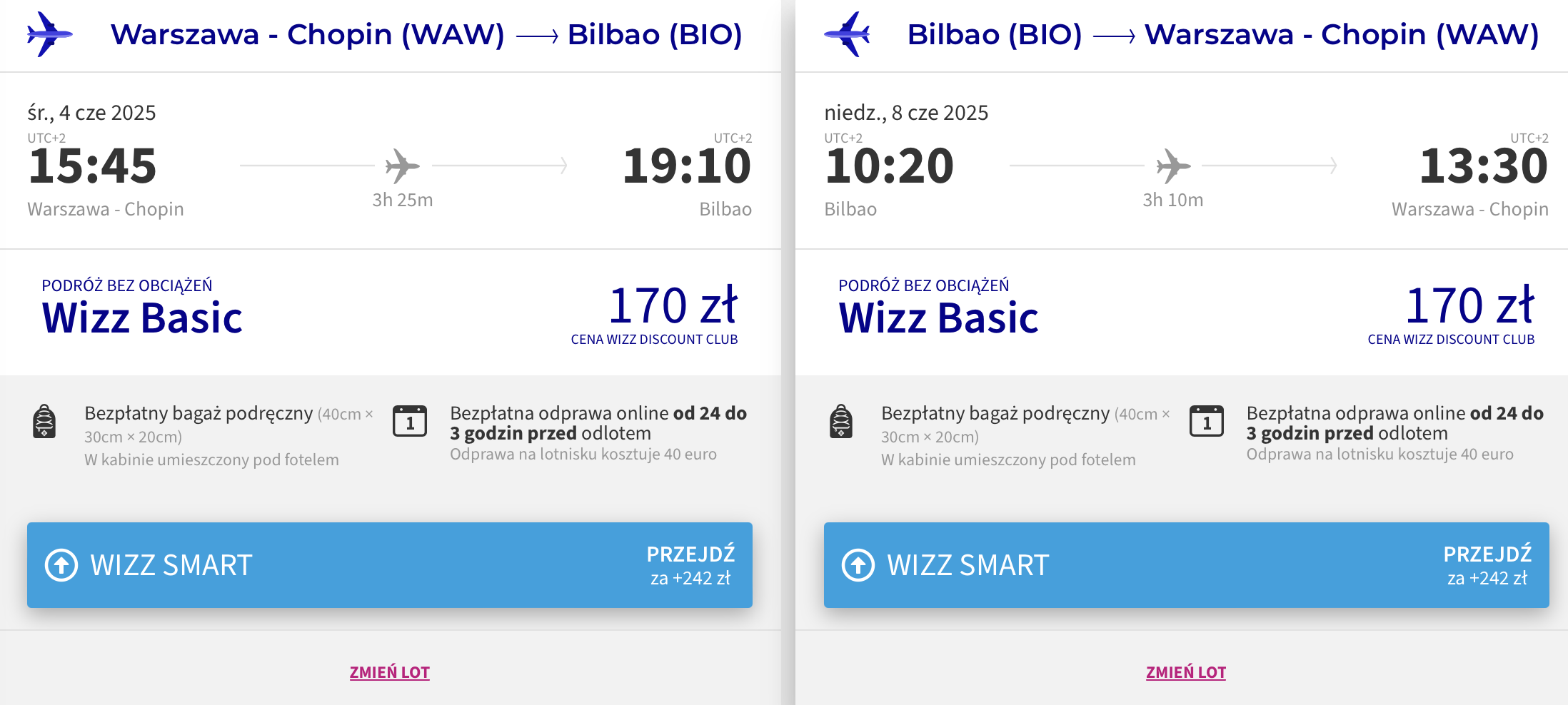The image size is (1568, 705).
Task: Click the calendar check-in icon in outbound card
Action: (x=410, y=421)
